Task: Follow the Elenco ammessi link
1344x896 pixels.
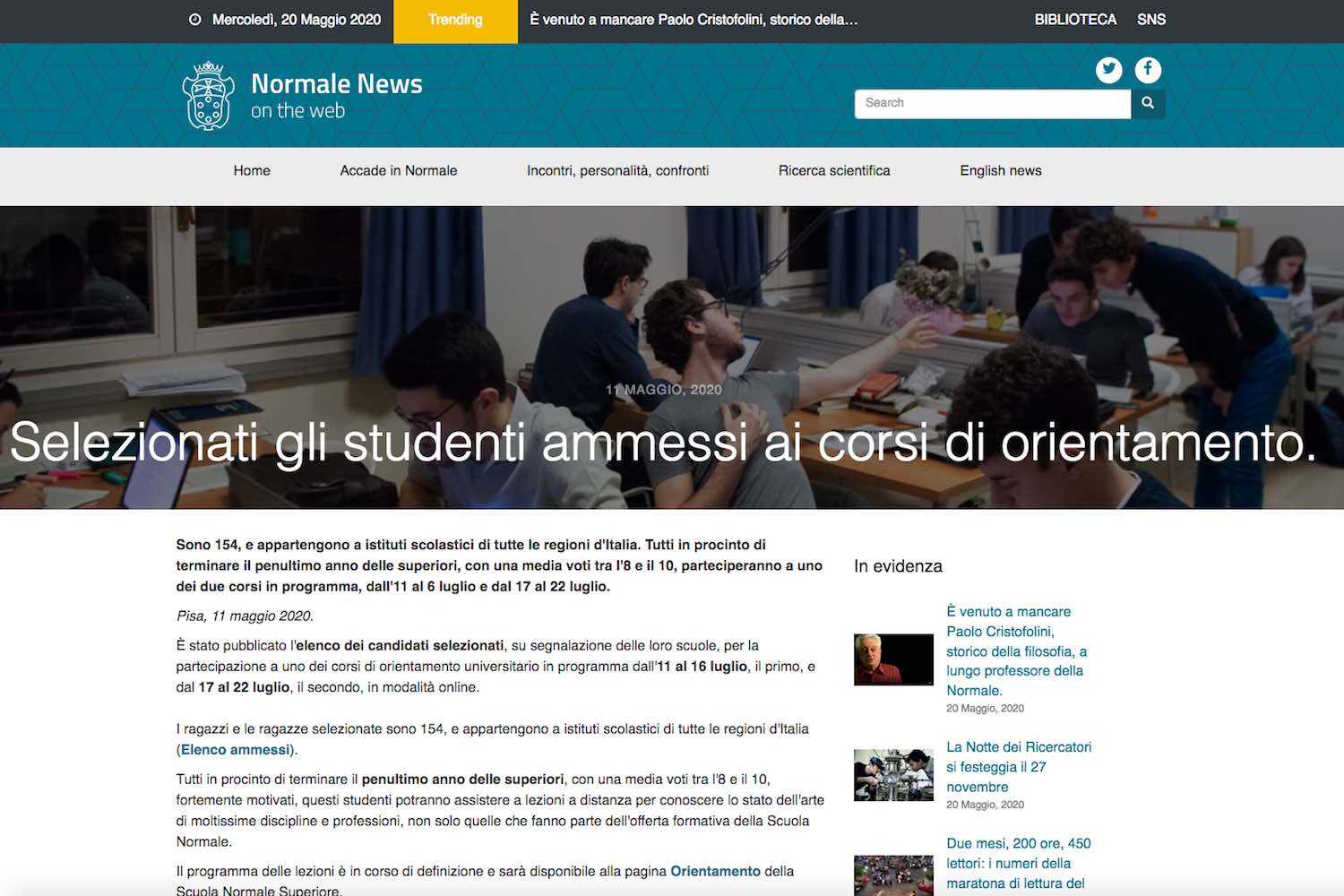Action: (x=235, y=750)
